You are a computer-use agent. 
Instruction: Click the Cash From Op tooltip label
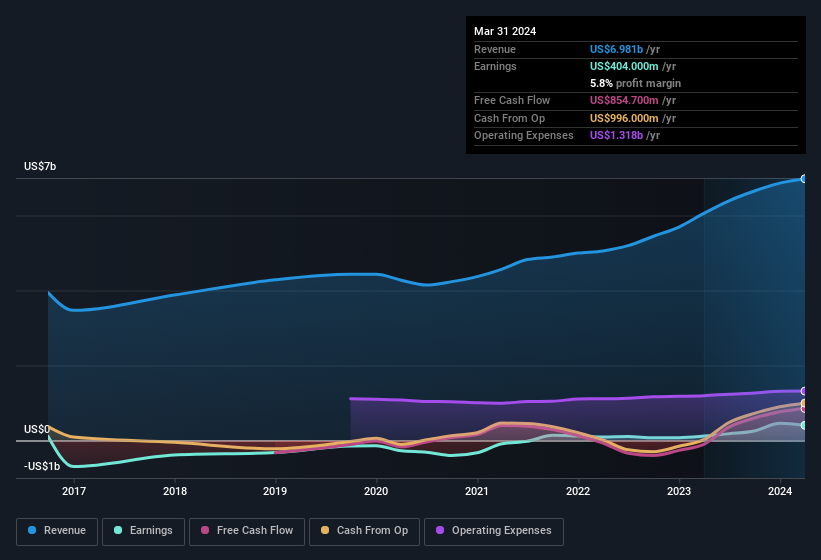coord(509,118)
